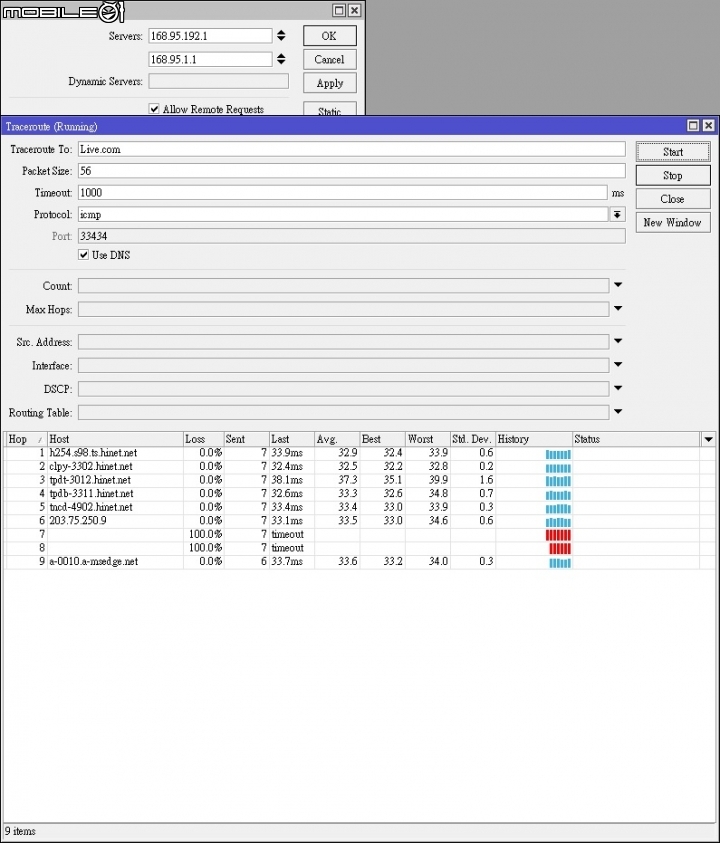Image resolution: width=720 pixels, height=843 pixels.
Task: Apply the DNS settings
Action: tap(330, 83)
